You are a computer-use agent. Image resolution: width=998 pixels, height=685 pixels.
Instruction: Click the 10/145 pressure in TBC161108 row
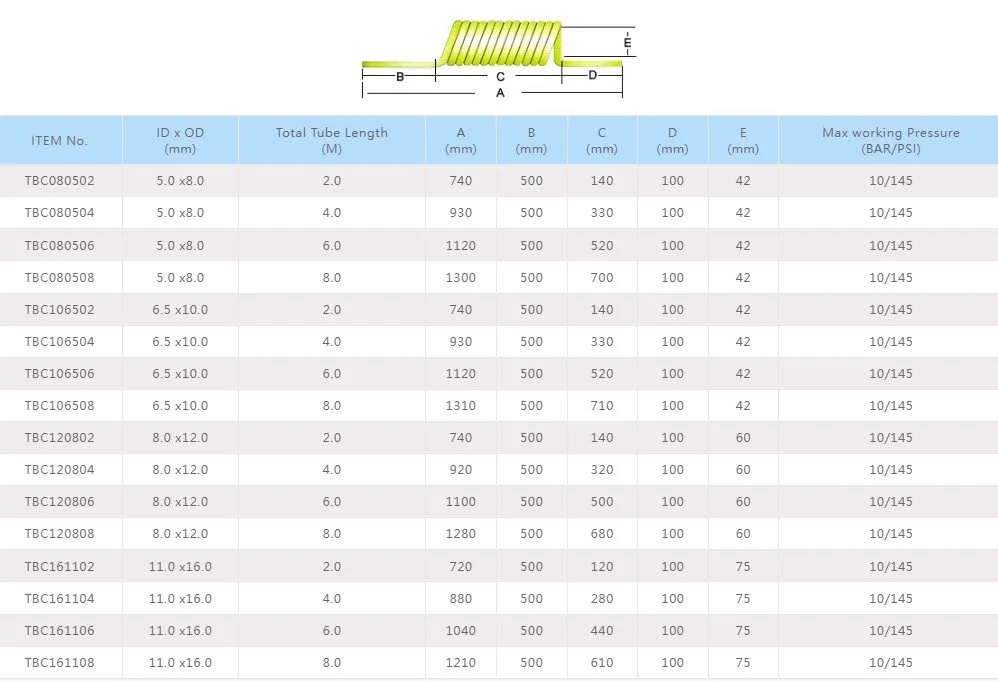click(x=890, y=662)
